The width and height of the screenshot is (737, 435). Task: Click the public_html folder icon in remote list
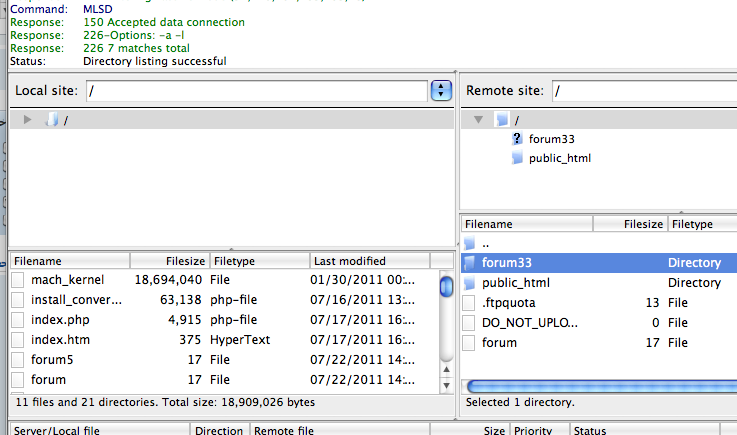[x=471, y=283]
